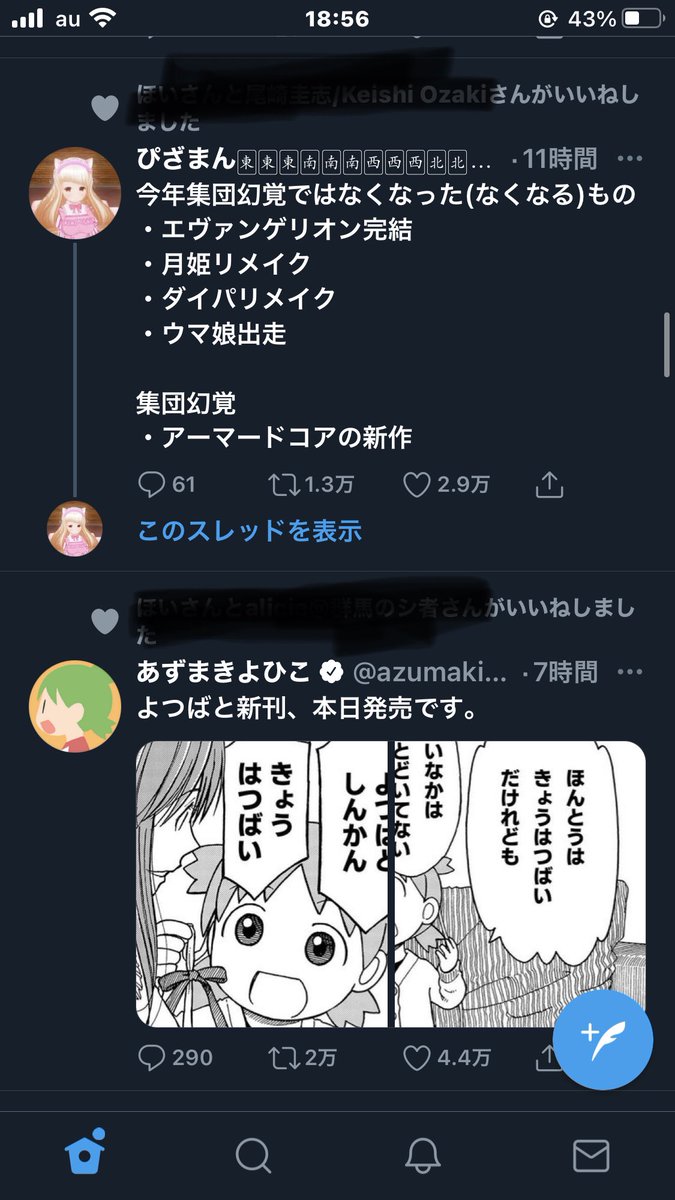675x1200 pixels.
Task: Open the Messages envelope tab
Action: (591, 1155)
